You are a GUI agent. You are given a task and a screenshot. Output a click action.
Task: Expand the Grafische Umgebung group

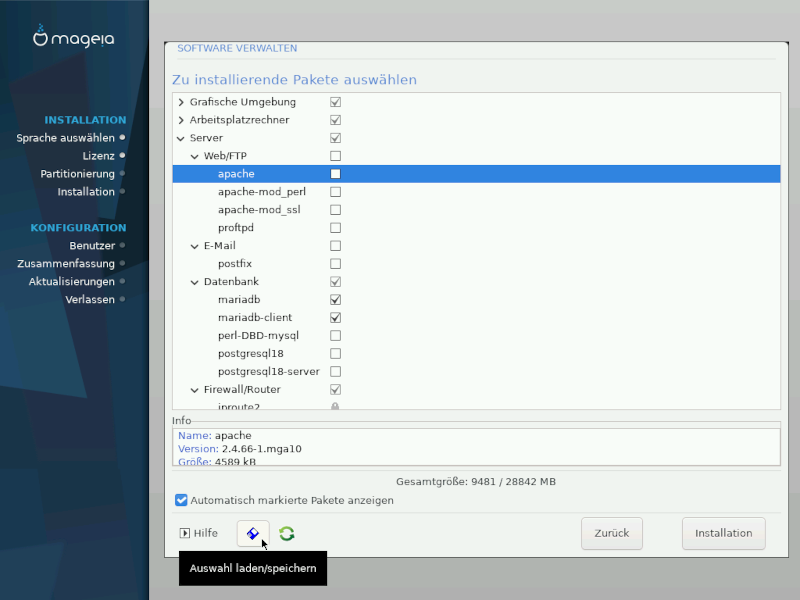[x=181, y=102]
